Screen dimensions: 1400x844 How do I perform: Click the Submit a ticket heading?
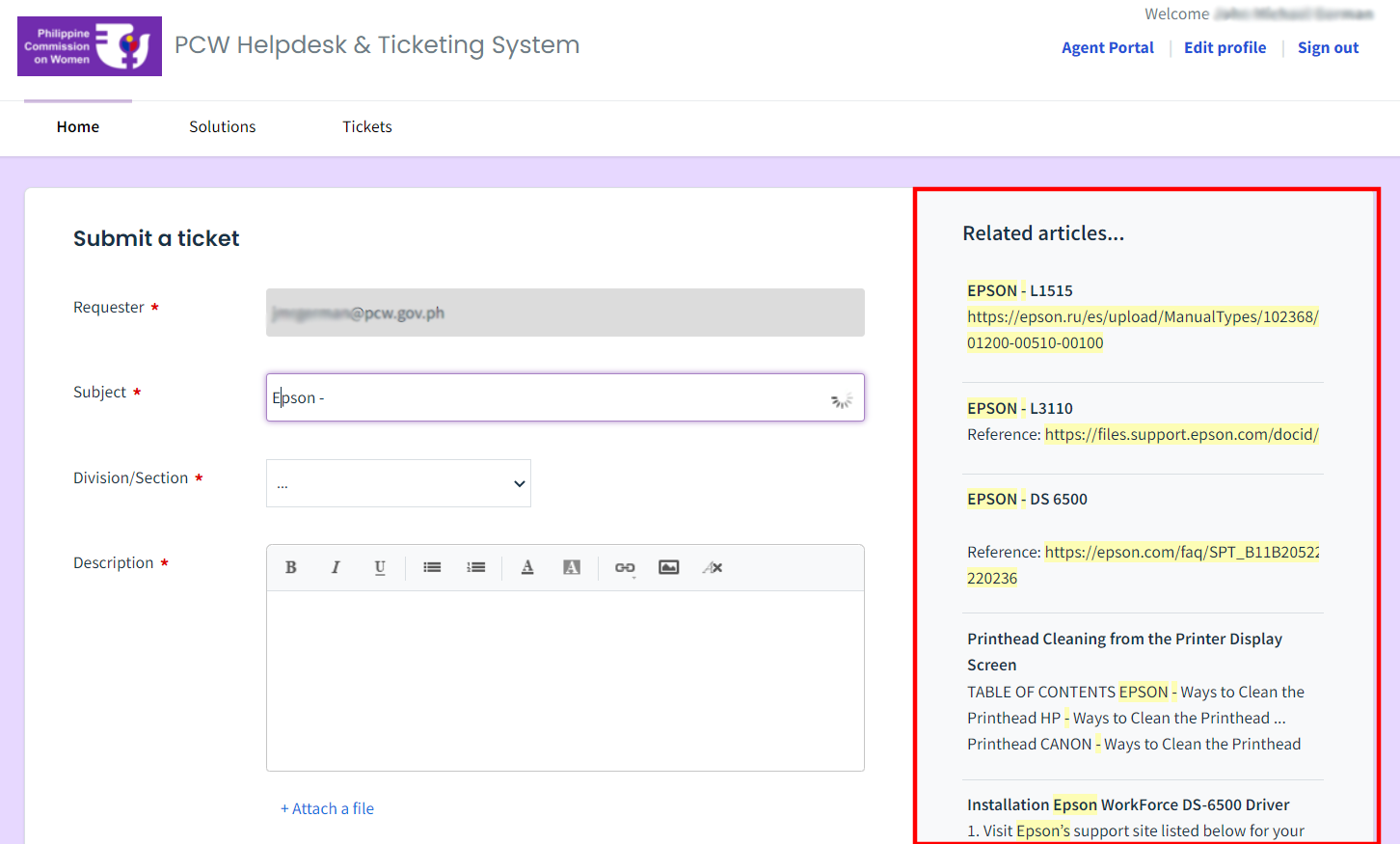tap(156, 238)
